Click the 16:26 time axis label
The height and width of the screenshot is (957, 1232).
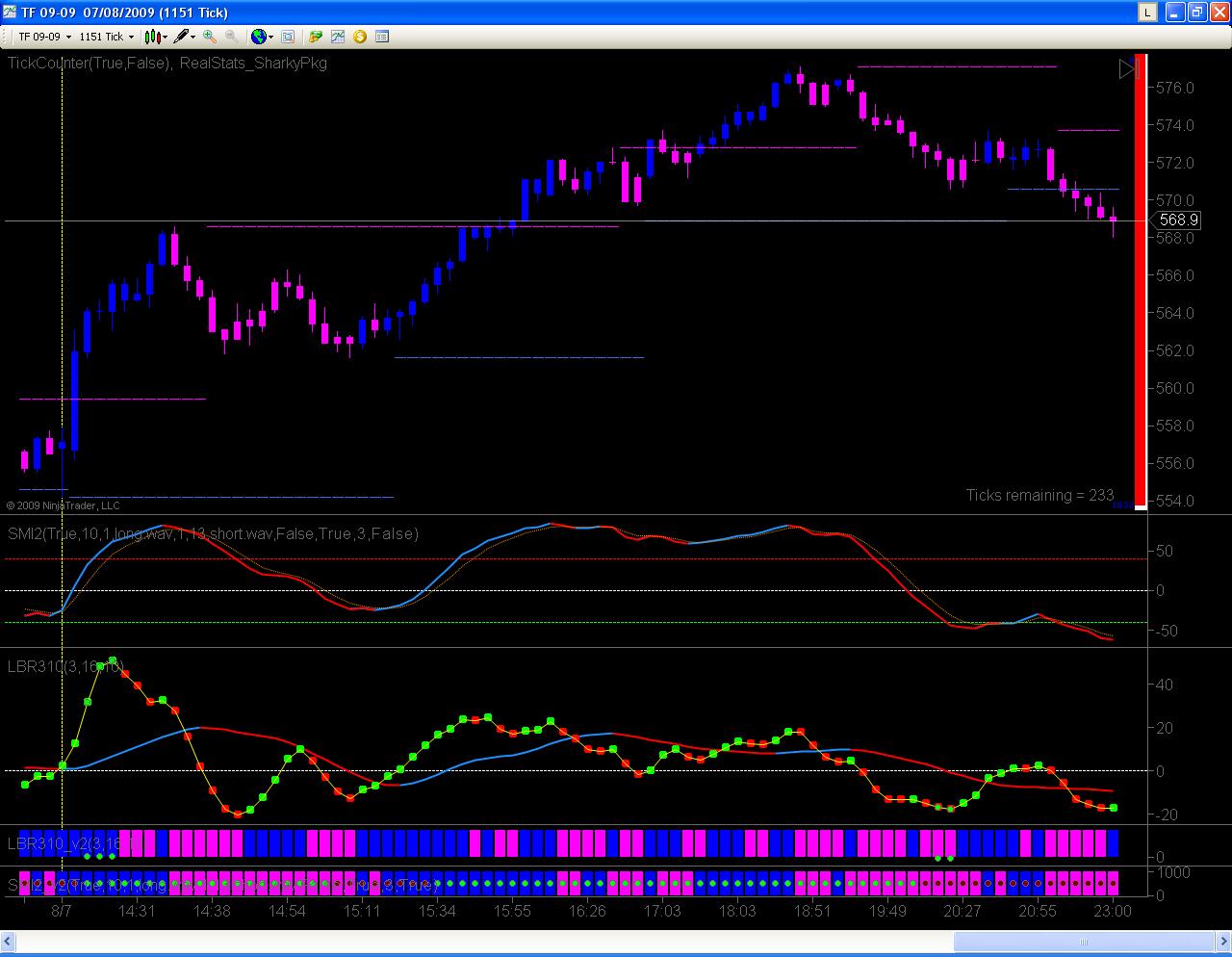click(587, 911)
